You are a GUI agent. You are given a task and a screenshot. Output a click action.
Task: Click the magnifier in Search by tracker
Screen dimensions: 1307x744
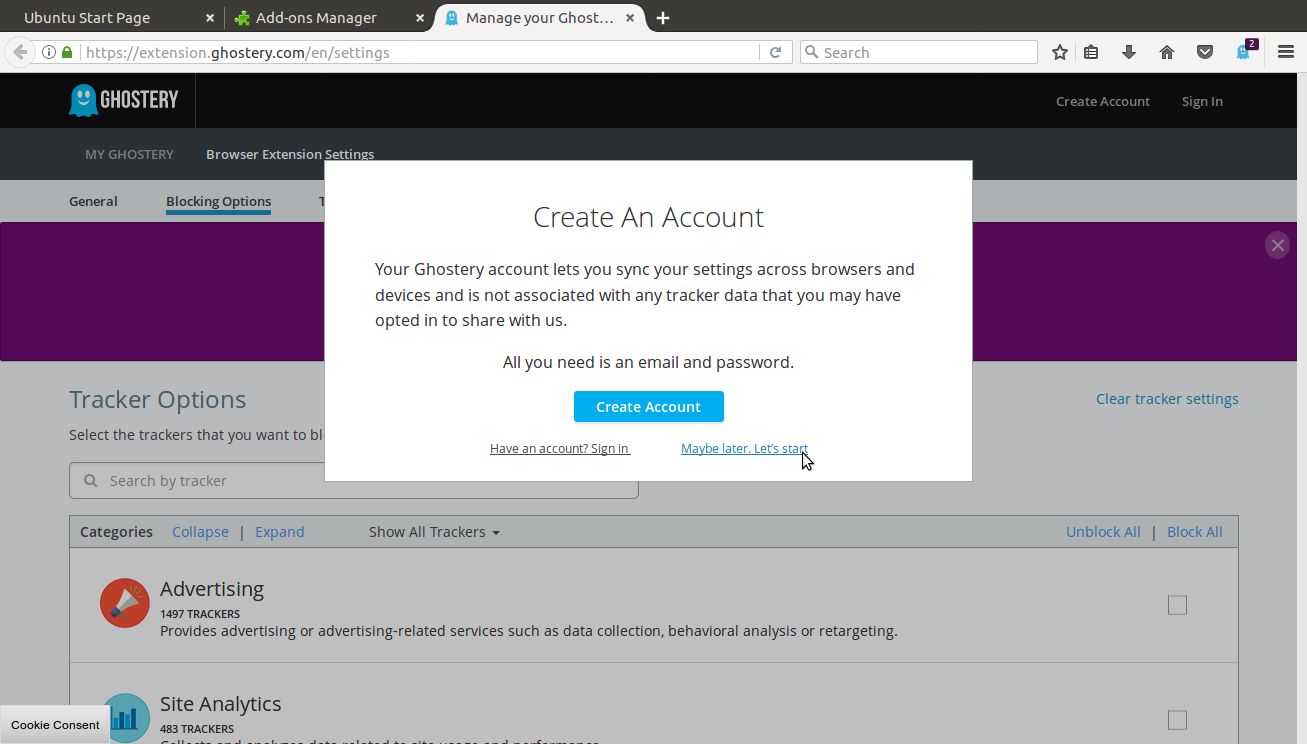coord(91,481)
